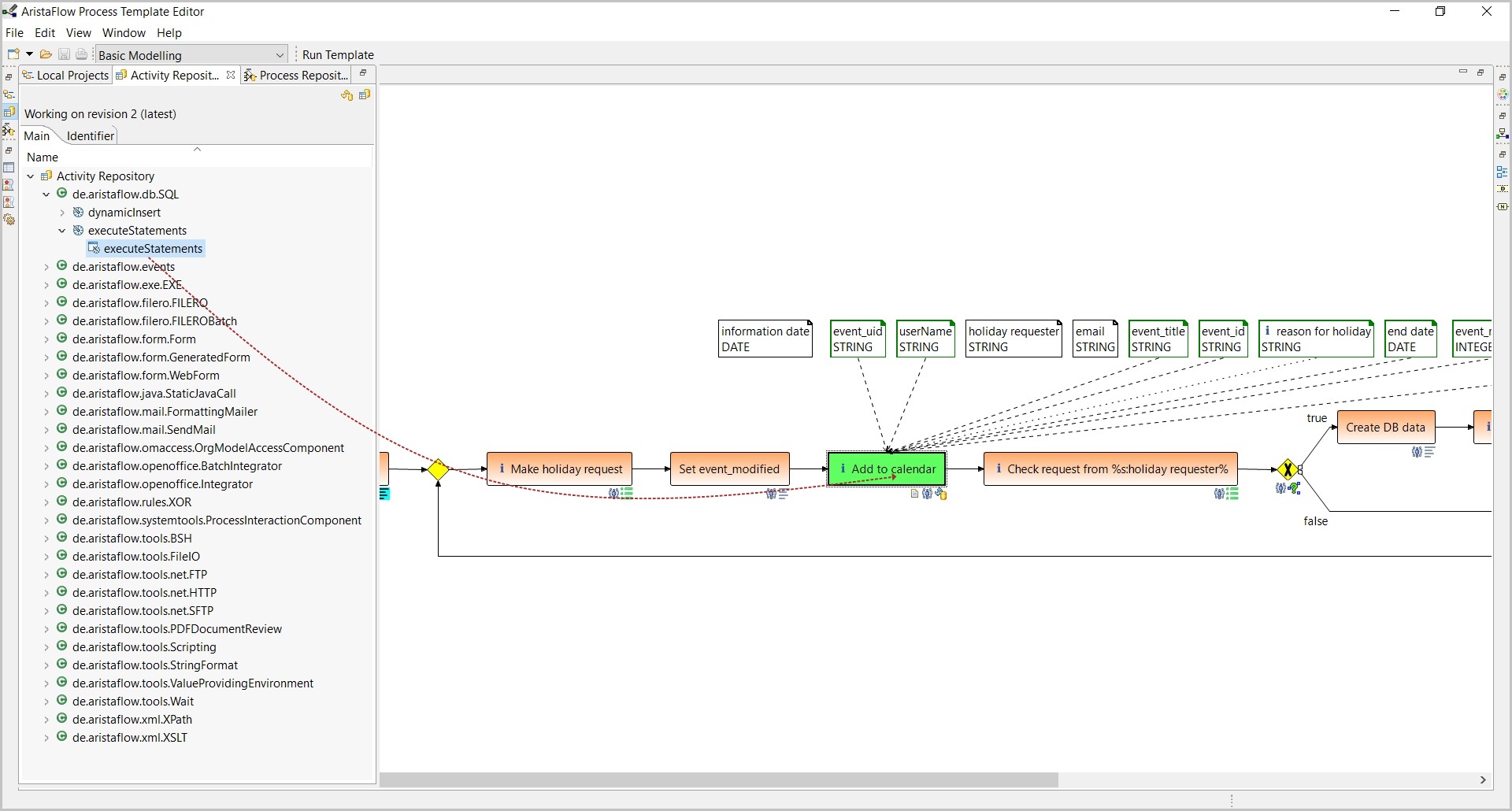Click the process repository icon in left sidebar
The width and height of the screenshot is (1512, 811).
tap(9, 129)
